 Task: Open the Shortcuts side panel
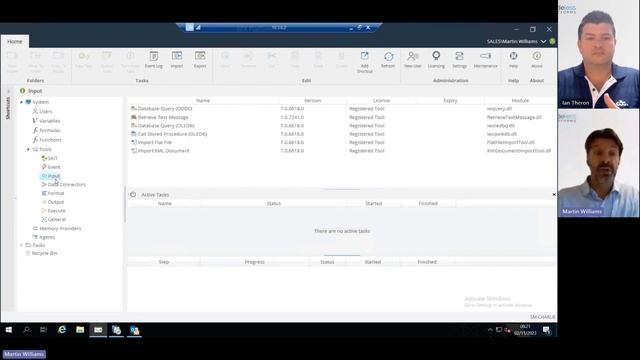click(x=8, y=108)
